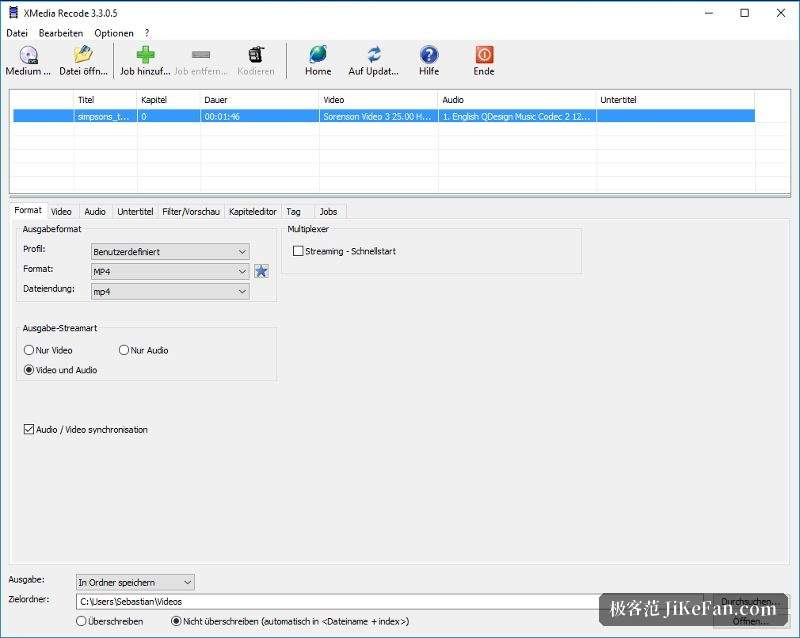Click the Kapitel column header

(x=168, y=100)
